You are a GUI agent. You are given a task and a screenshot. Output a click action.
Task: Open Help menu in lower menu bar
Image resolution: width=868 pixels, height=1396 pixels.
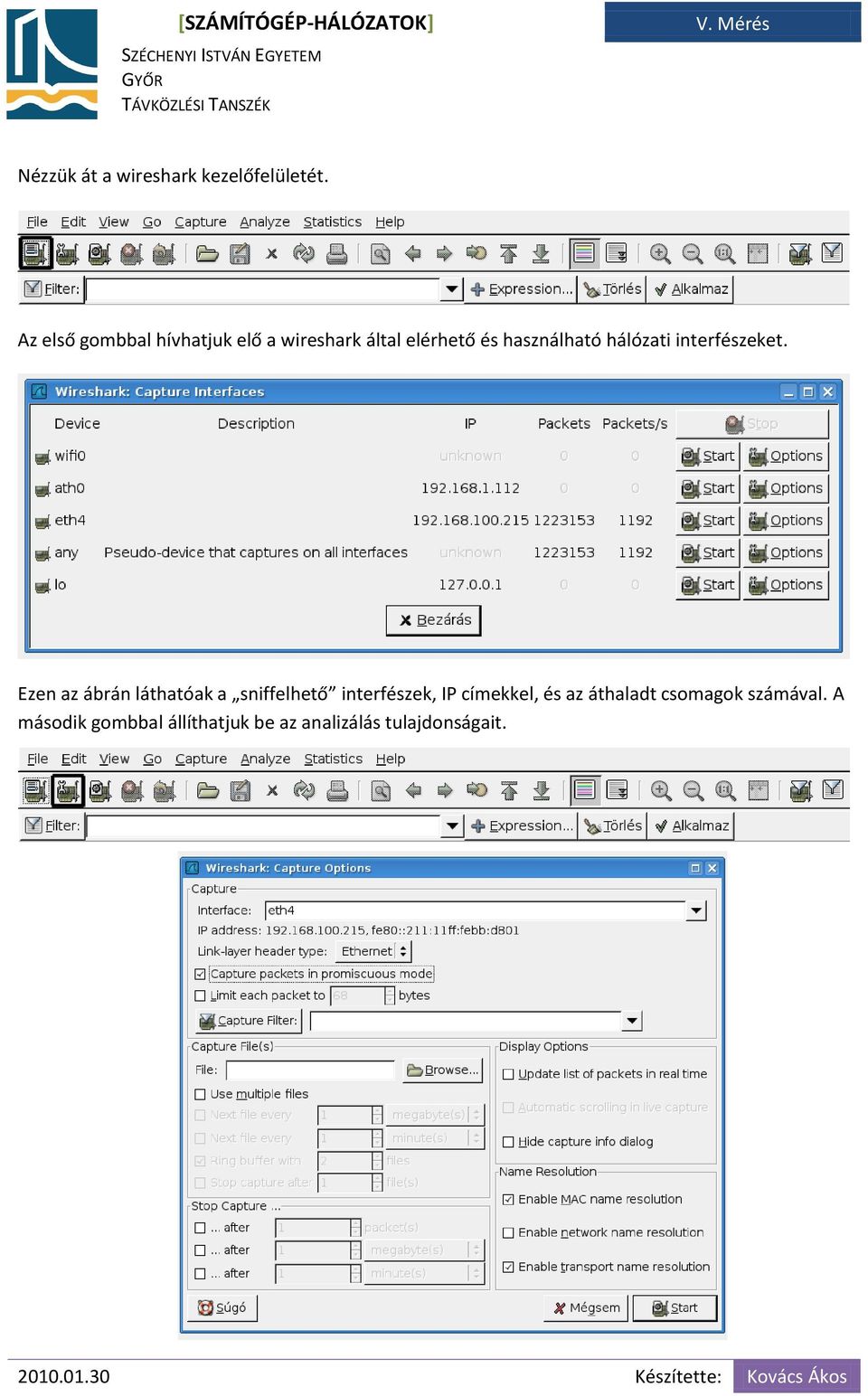[x=391, y=759]
